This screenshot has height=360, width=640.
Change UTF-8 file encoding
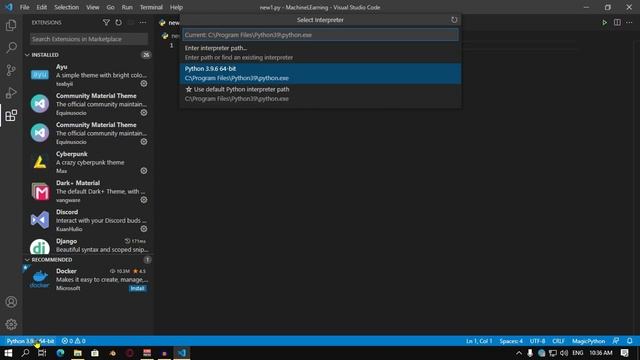click(x=537, y=341)
